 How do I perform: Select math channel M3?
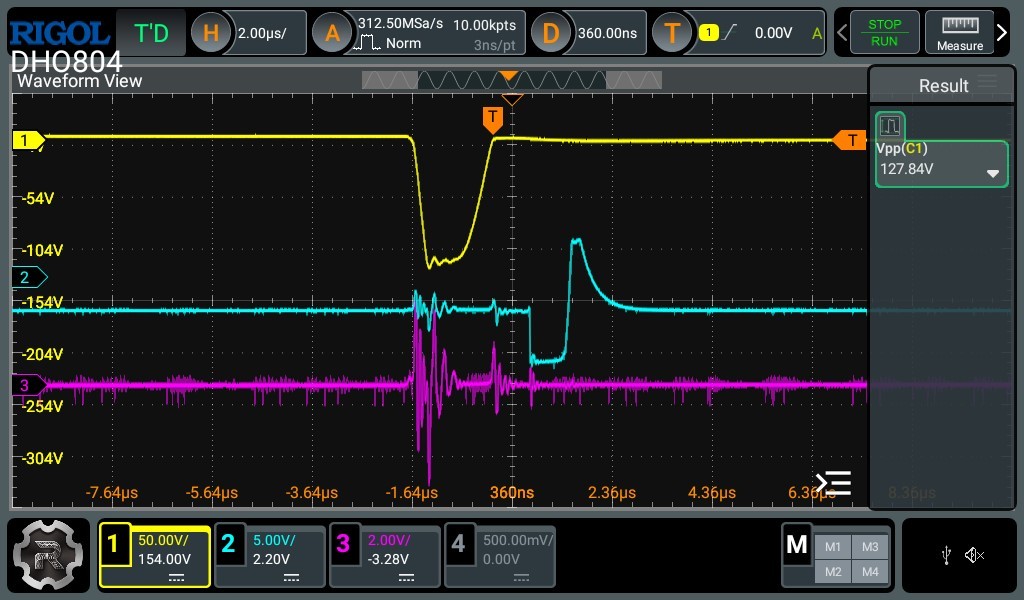[x=870, y=547]
